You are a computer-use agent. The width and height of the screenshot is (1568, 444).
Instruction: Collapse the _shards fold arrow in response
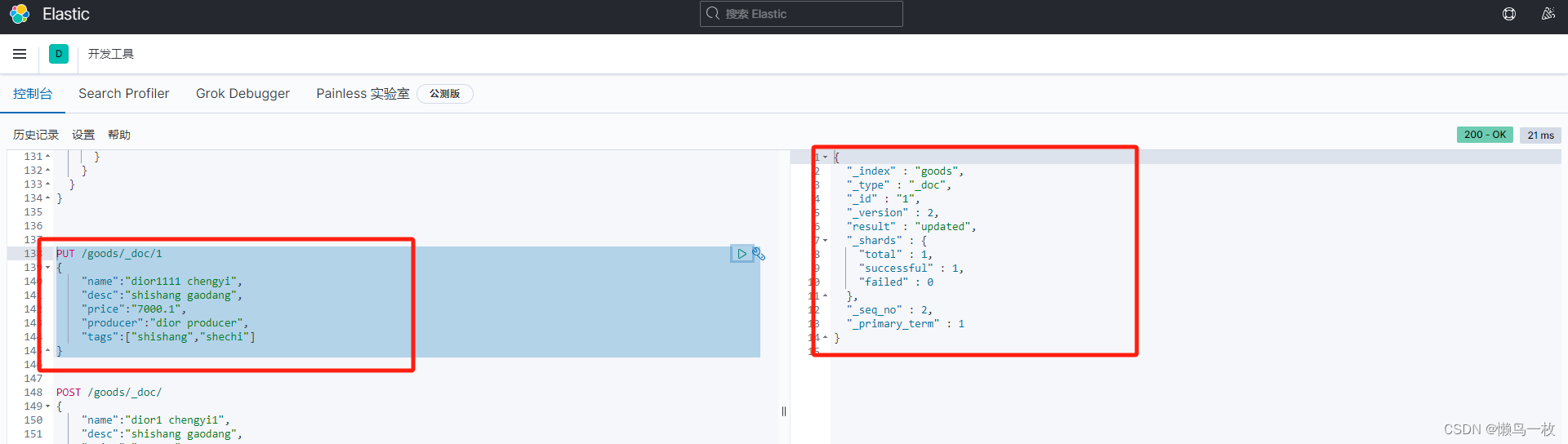(825, 240)
